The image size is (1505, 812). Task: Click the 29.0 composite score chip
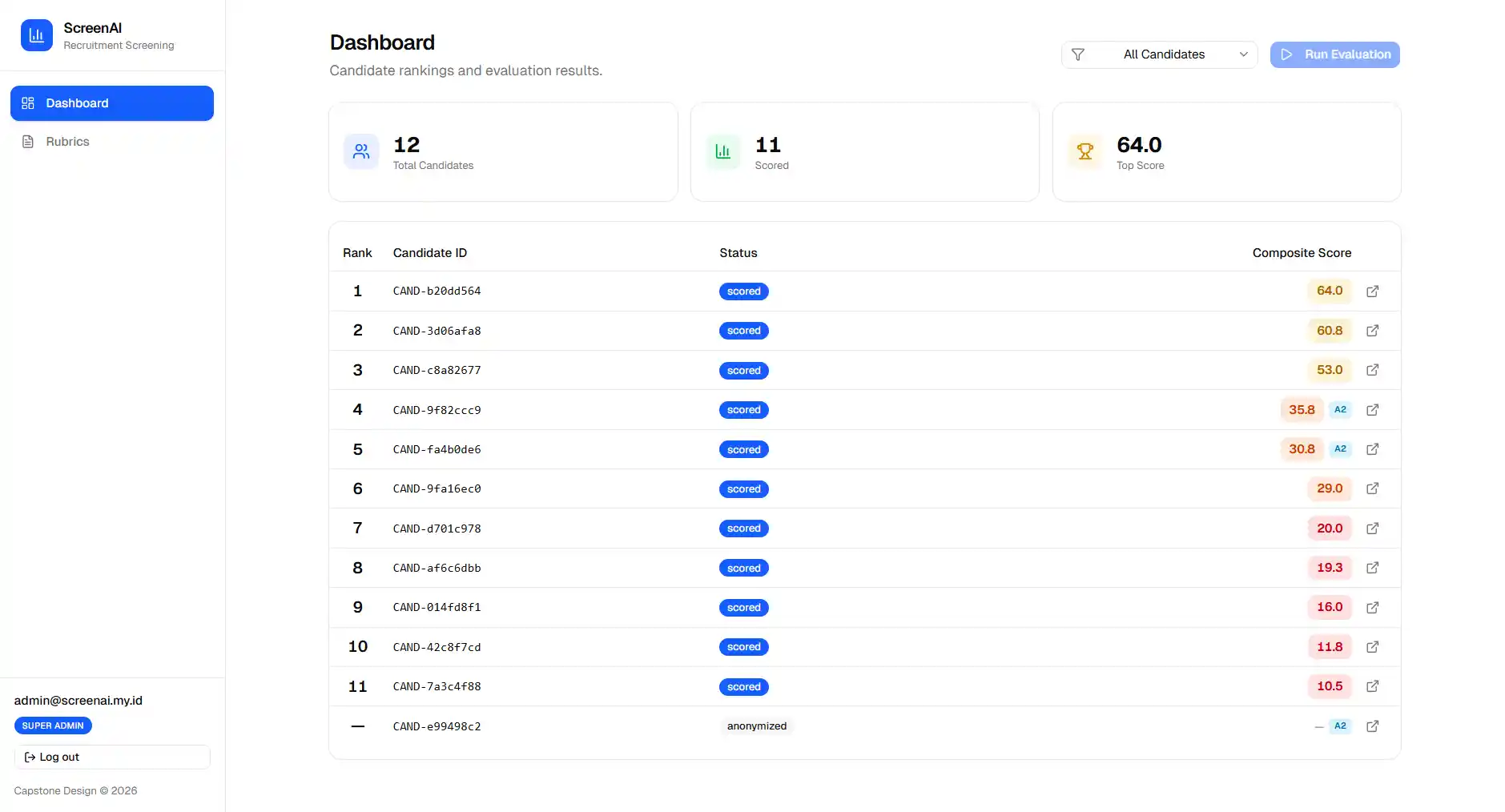click(x=1329, y=488)
